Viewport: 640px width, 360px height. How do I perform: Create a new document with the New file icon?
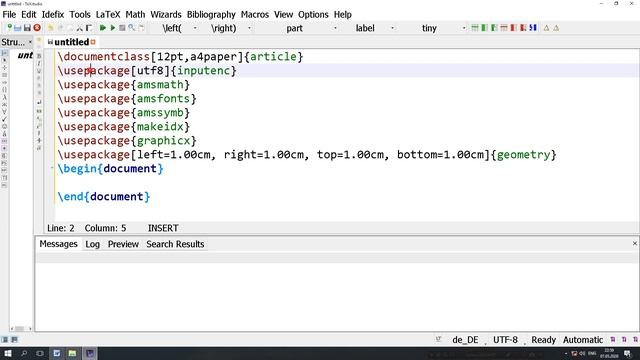[9, 28]
